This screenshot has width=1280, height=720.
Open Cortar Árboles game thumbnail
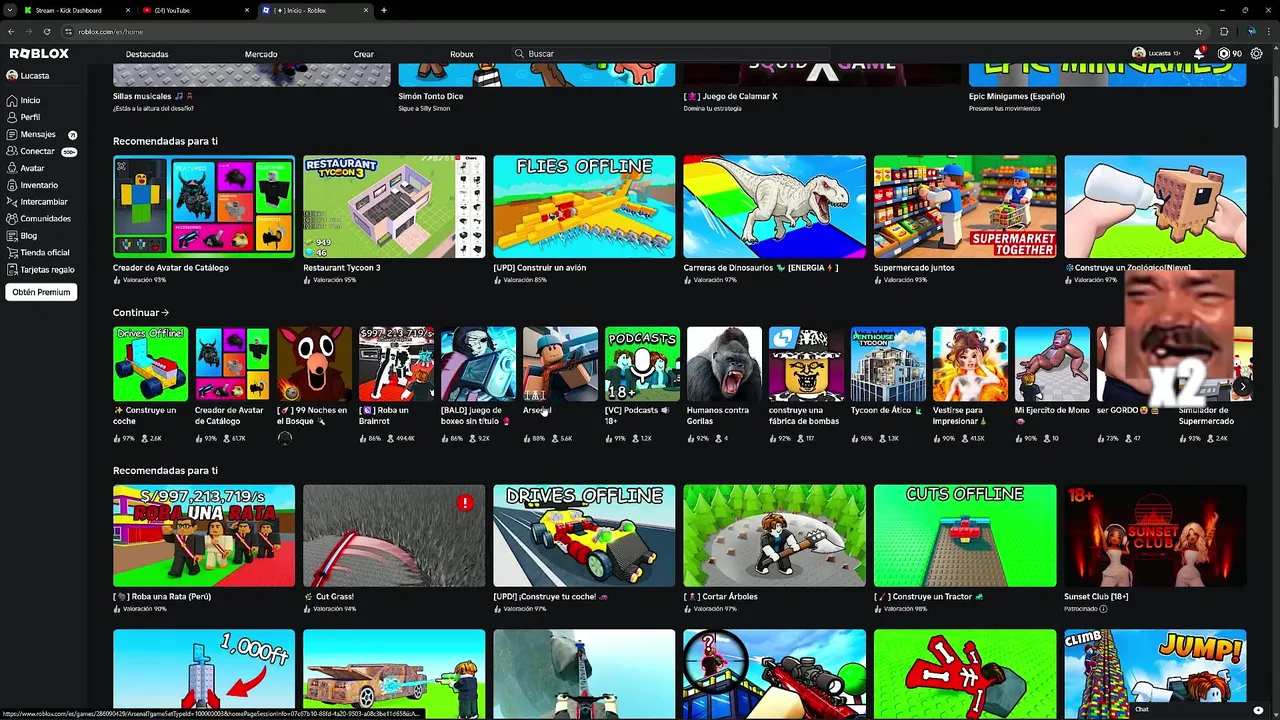[774, 536]
